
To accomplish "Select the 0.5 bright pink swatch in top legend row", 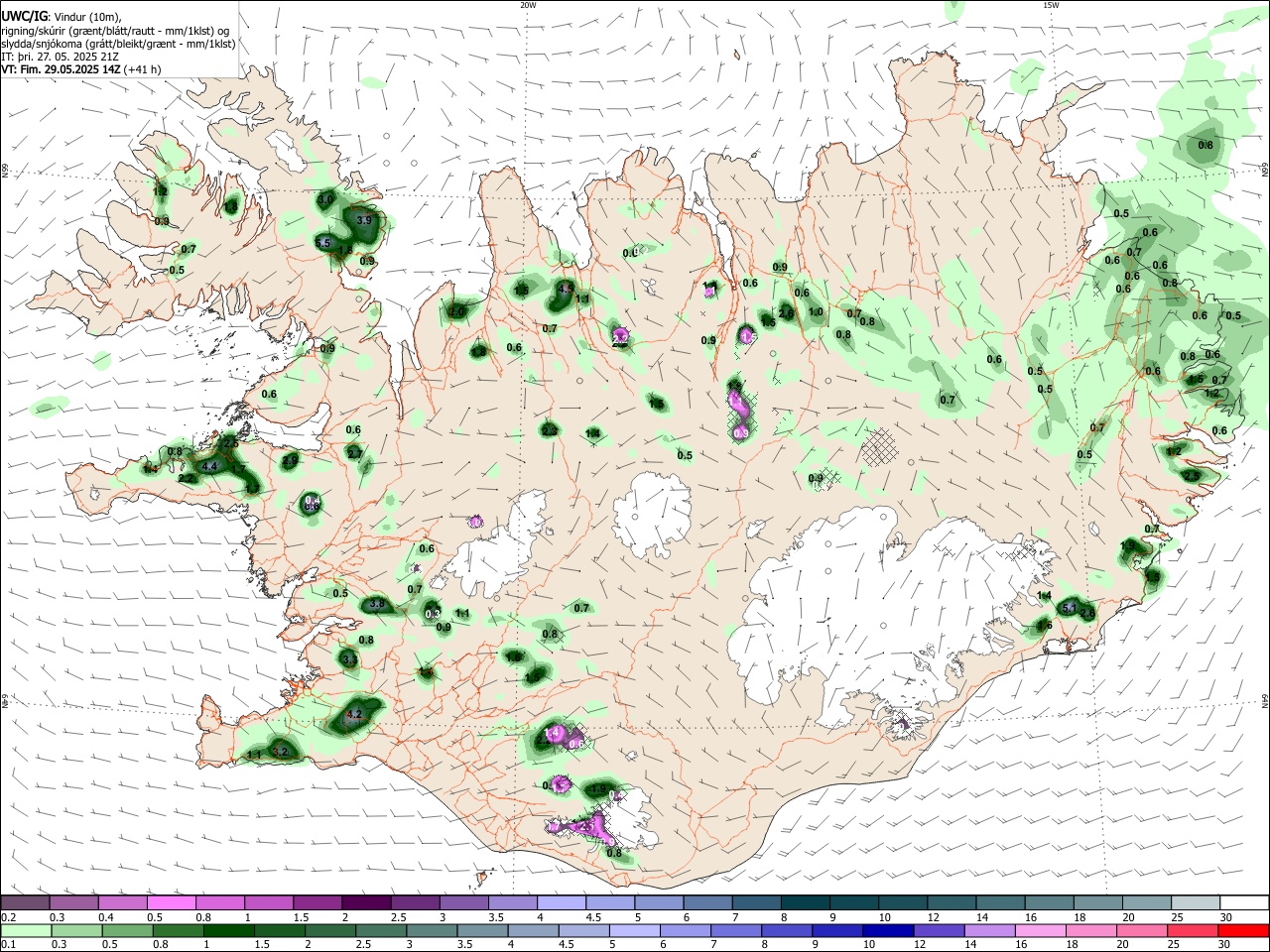I will click(171, 903).
